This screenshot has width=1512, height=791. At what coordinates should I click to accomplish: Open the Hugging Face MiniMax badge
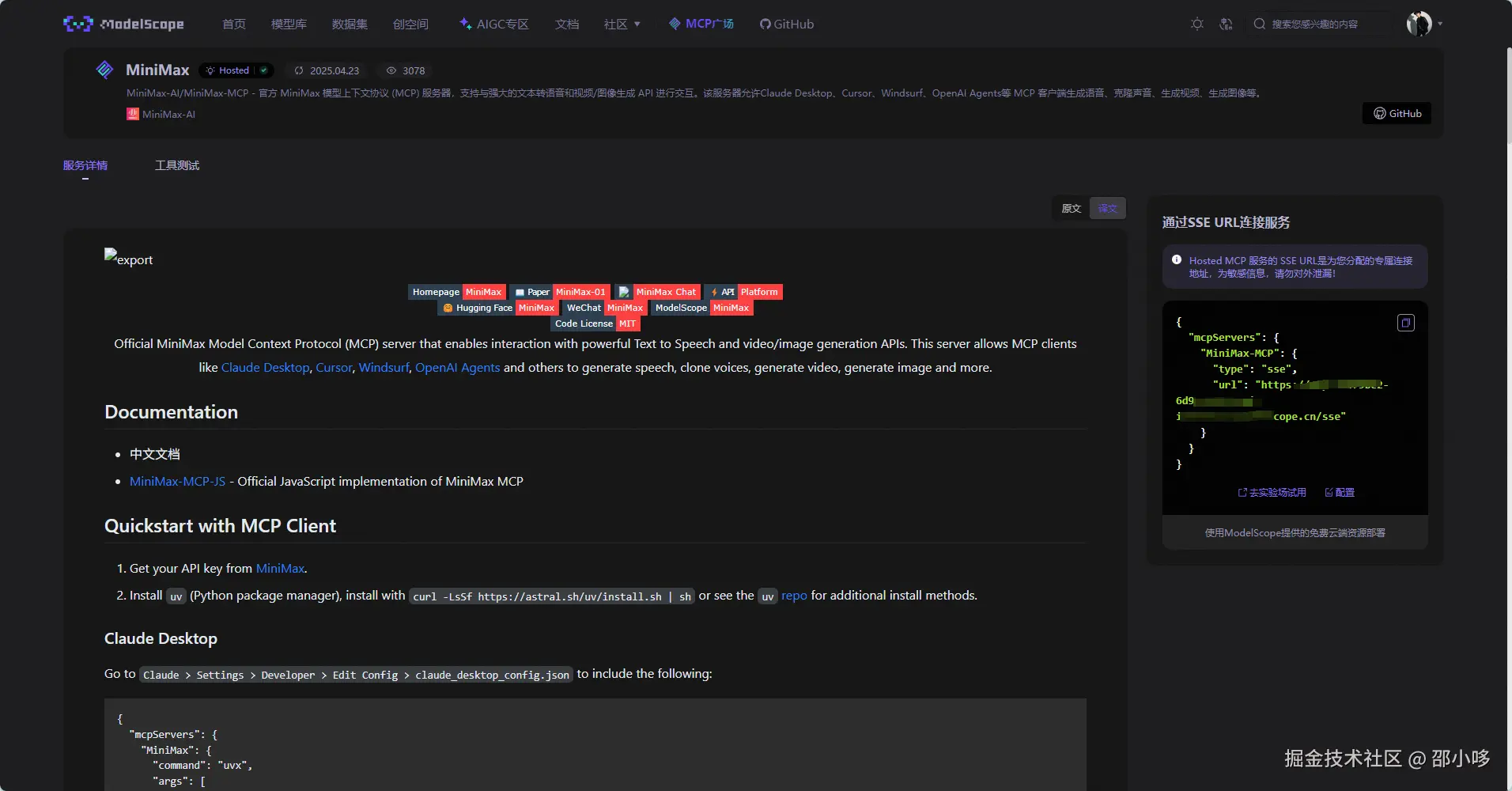click(498, 308)
